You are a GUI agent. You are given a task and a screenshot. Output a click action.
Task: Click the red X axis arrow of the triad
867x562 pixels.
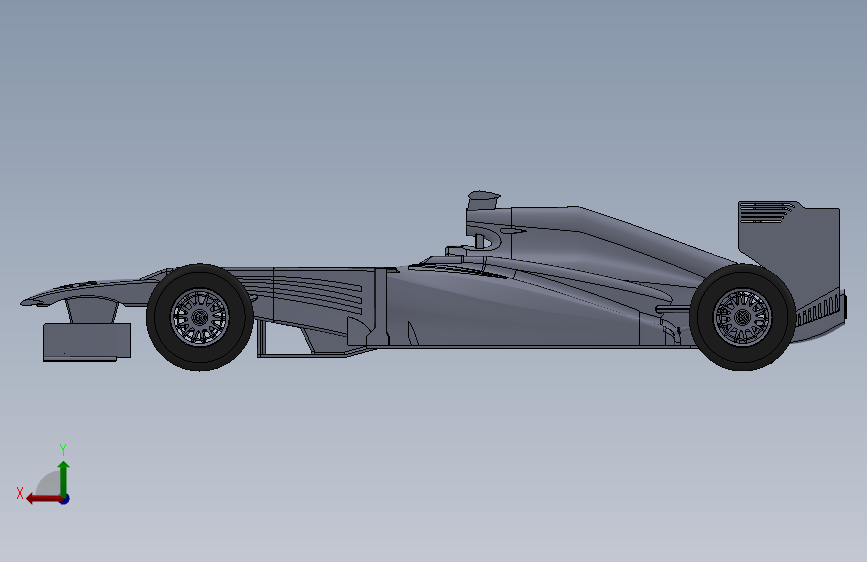click(x=44, y=499)
